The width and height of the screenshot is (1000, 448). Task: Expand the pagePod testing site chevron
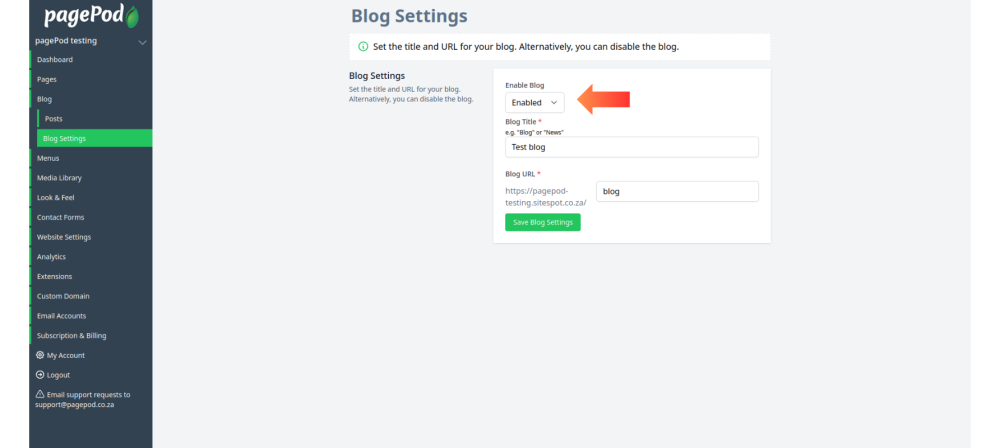tap(142, 42)
